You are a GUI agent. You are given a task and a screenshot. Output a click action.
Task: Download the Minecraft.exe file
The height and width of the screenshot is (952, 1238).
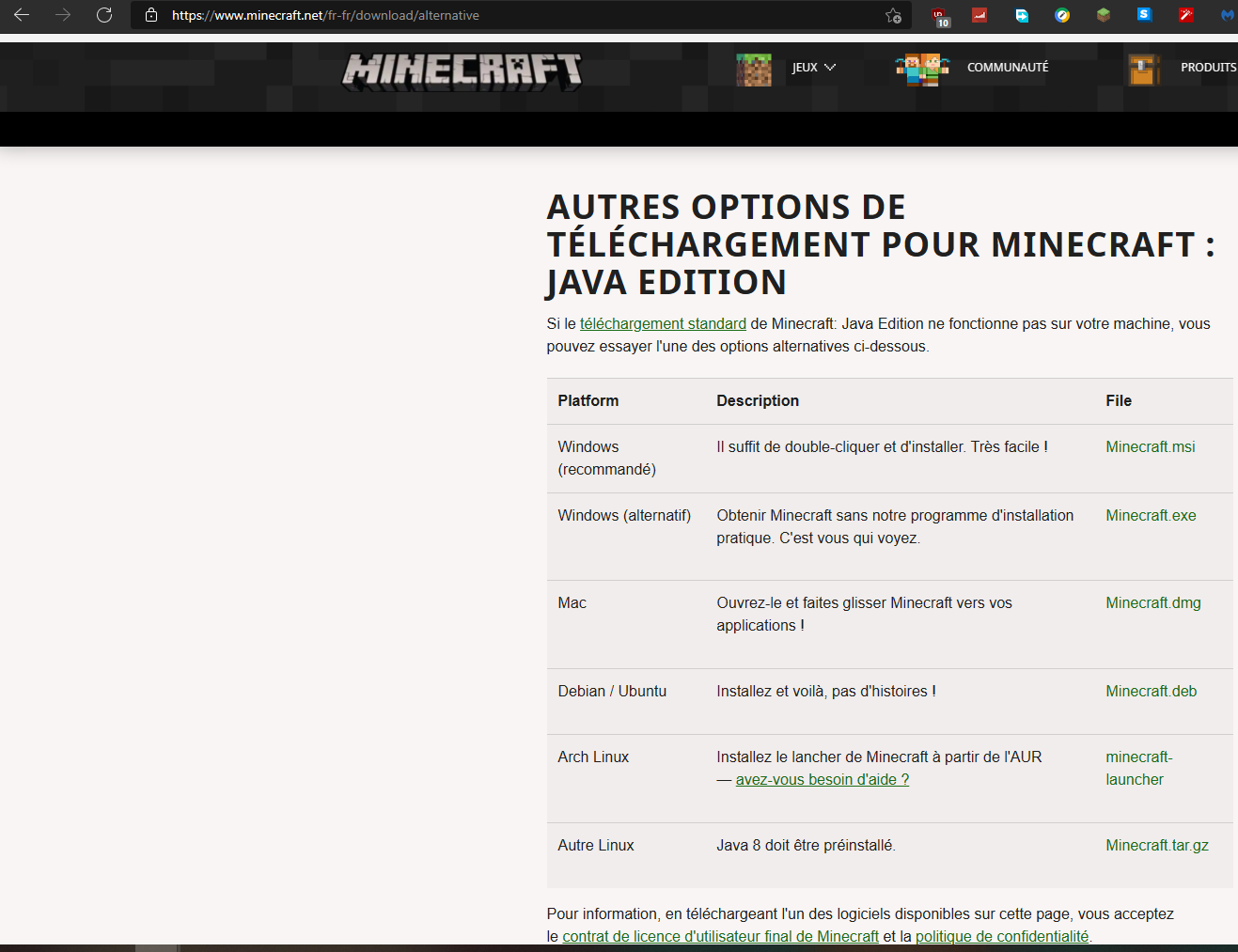[x=1151, y=515]
